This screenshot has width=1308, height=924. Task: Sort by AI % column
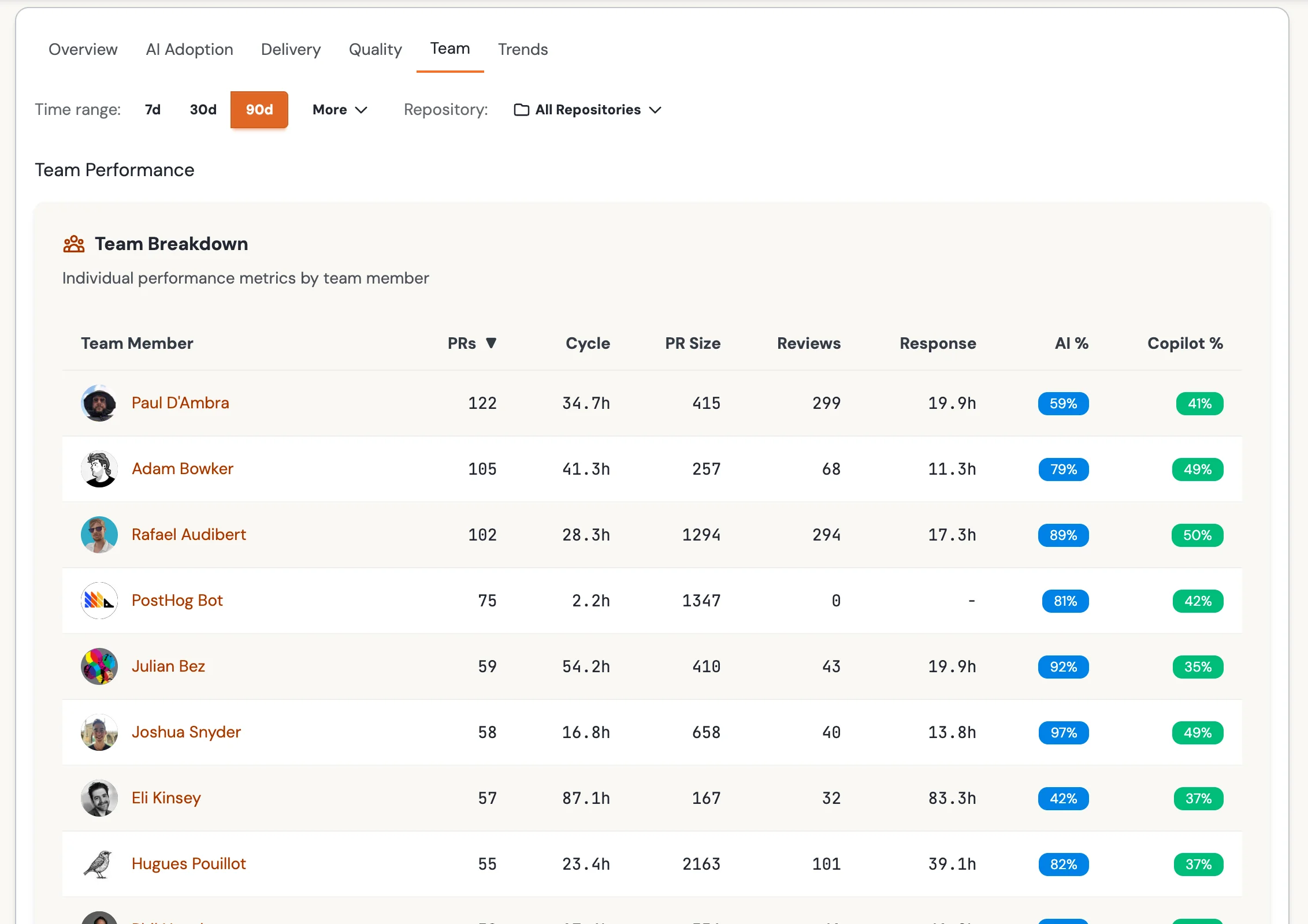(x=1072, y=344)
